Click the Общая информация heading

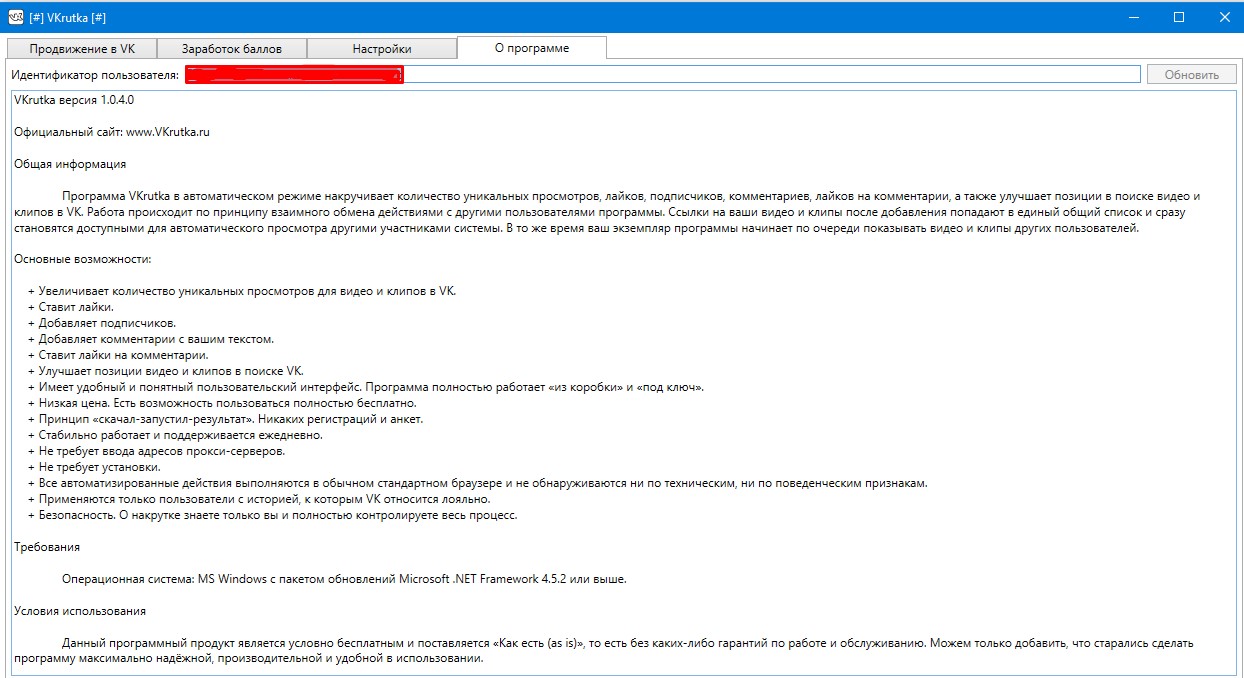[x=70, y=164]
